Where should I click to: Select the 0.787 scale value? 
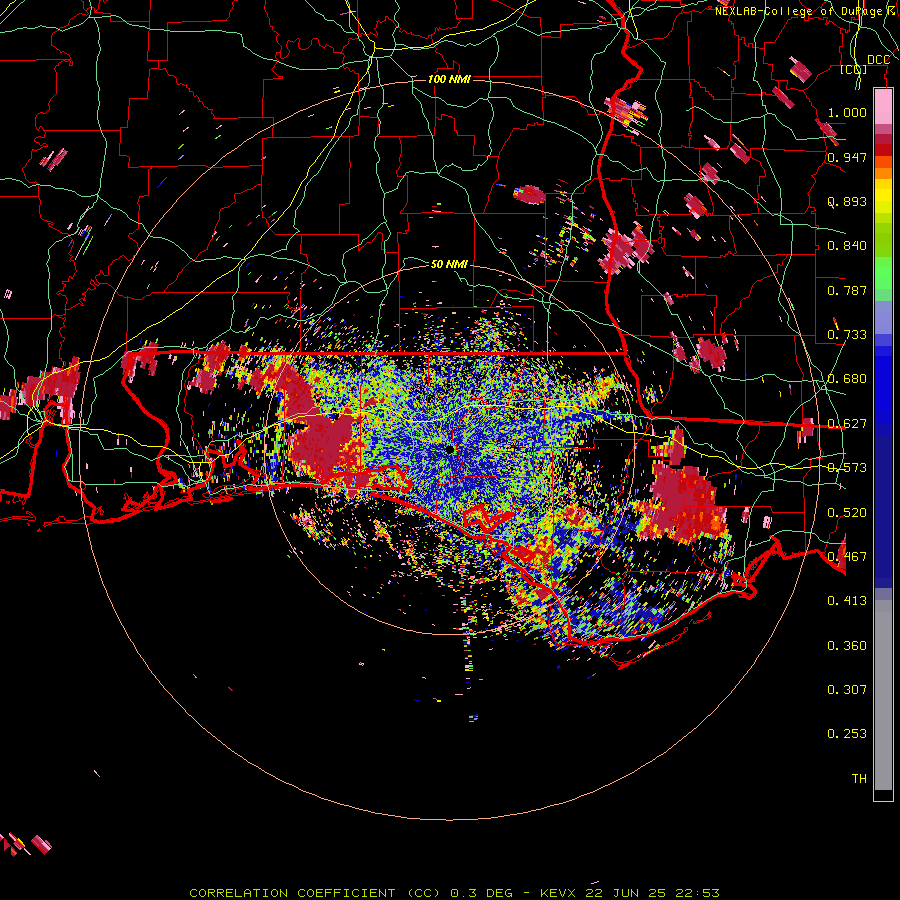(x=847, y=290)
